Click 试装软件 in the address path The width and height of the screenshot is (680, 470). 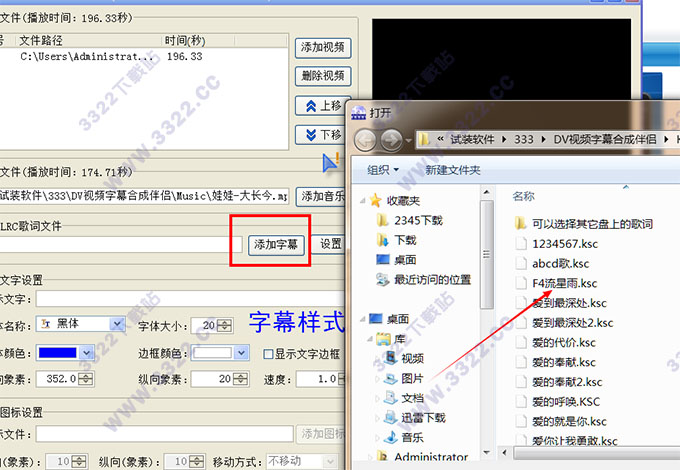(472, 139)
